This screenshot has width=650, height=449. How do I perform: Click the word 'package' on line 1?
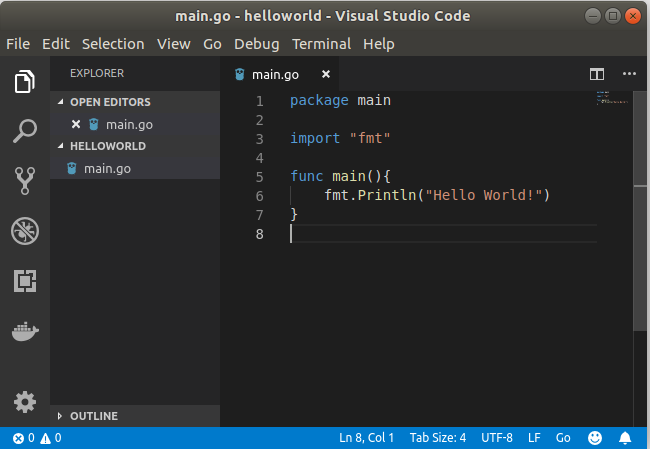click(319, 101)
